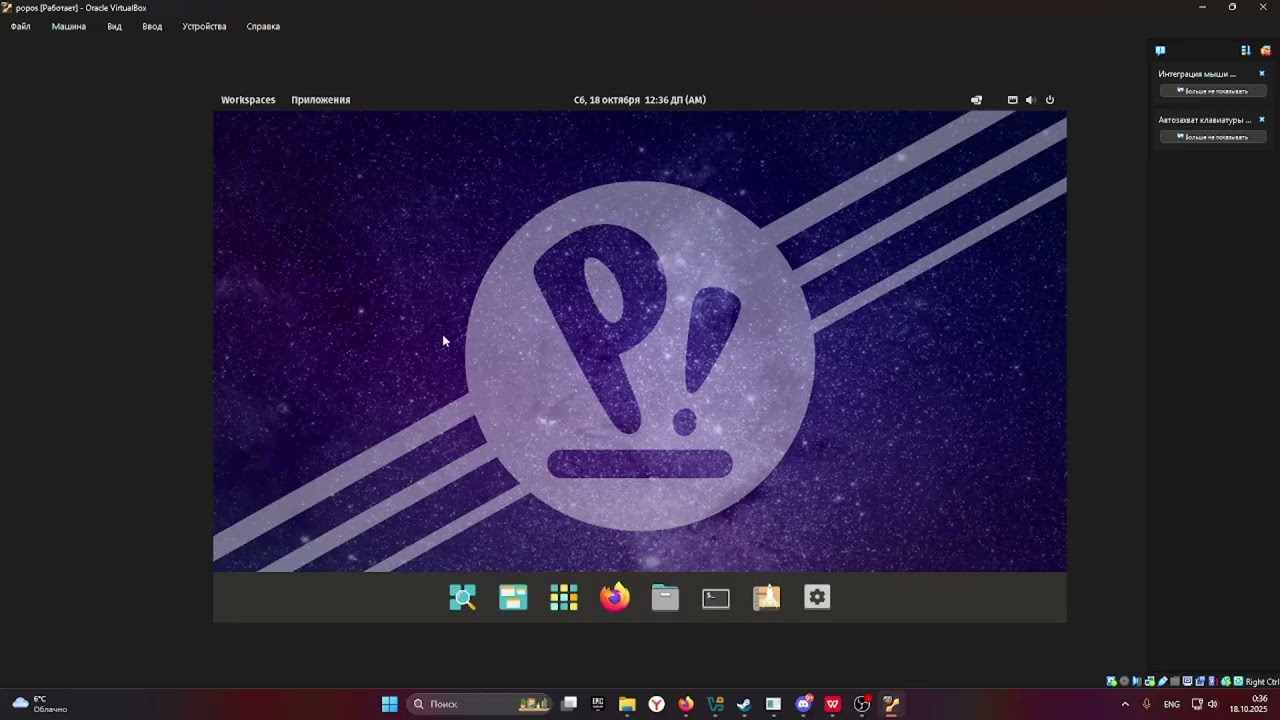Toggle notification sort order icon

(1246, 50)
